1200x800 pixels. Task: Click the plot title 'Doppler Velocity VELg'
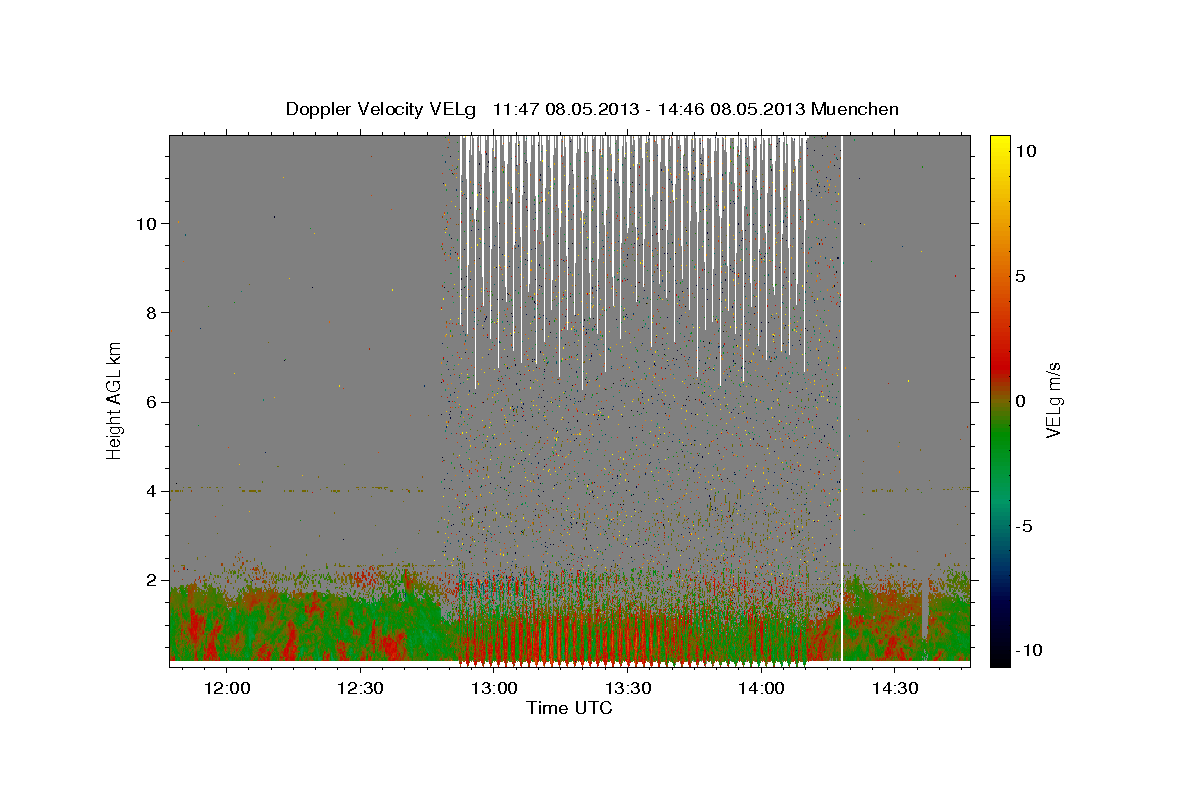380,109
